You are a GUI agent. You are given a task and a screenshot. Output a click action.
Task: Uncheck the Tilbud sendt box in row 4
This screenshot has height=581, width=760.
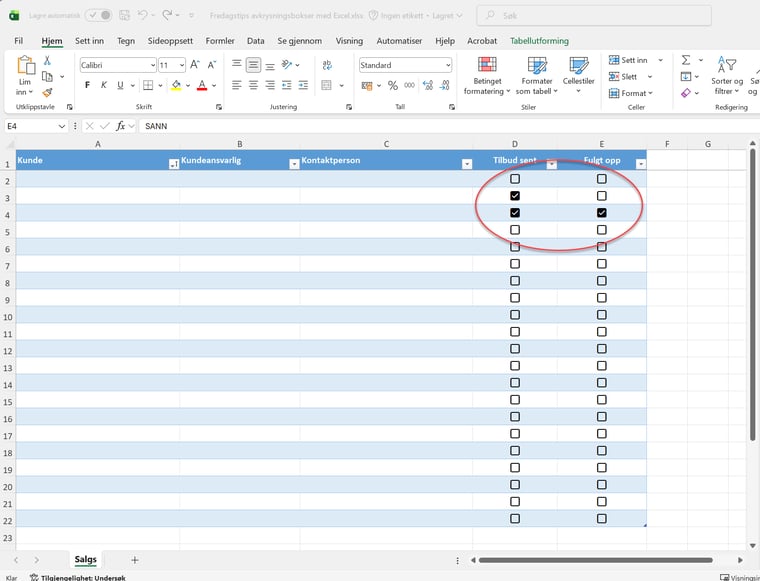tap(515, 213)
